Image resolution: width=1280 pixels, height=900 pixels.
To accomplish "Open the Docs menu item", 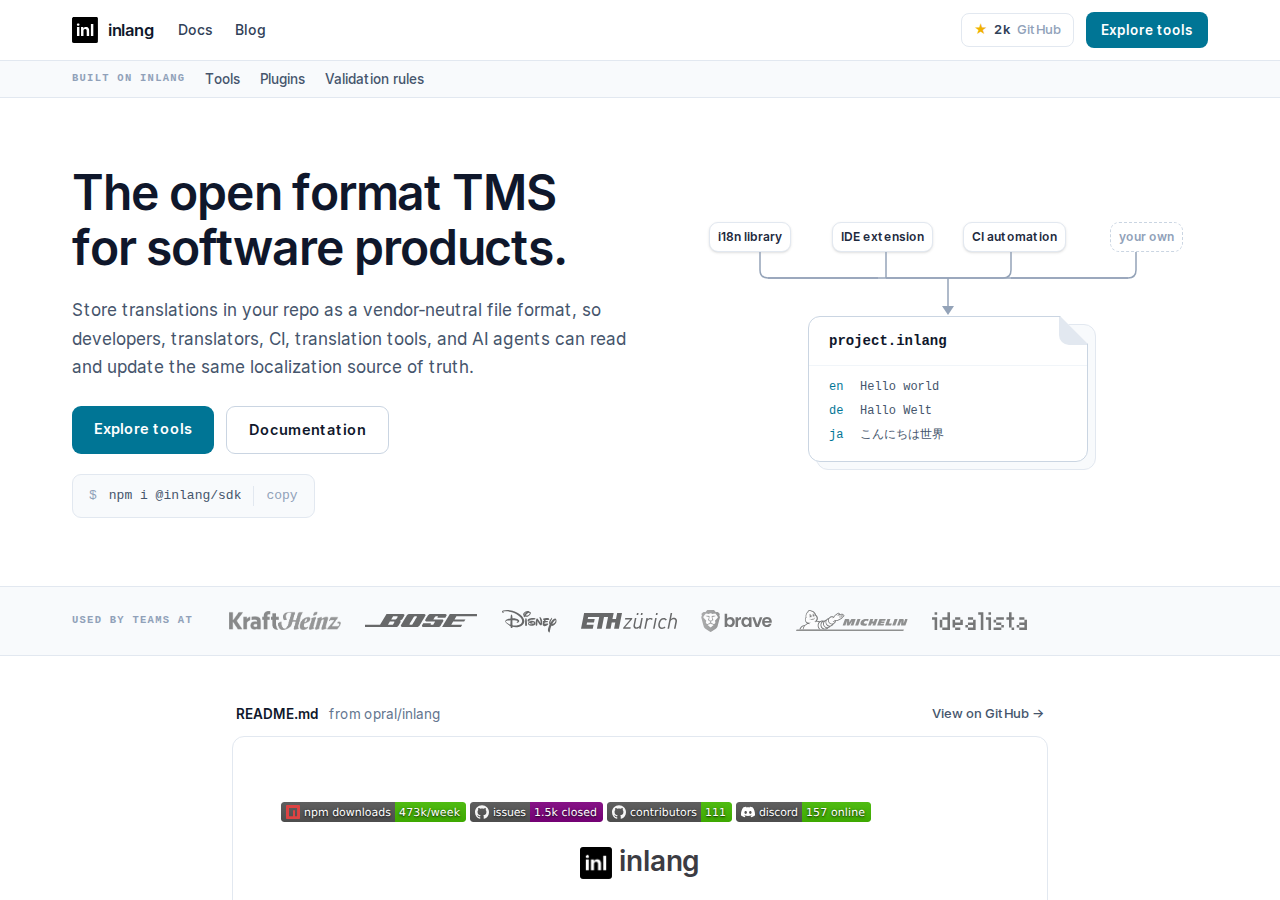I will [195, 30].
